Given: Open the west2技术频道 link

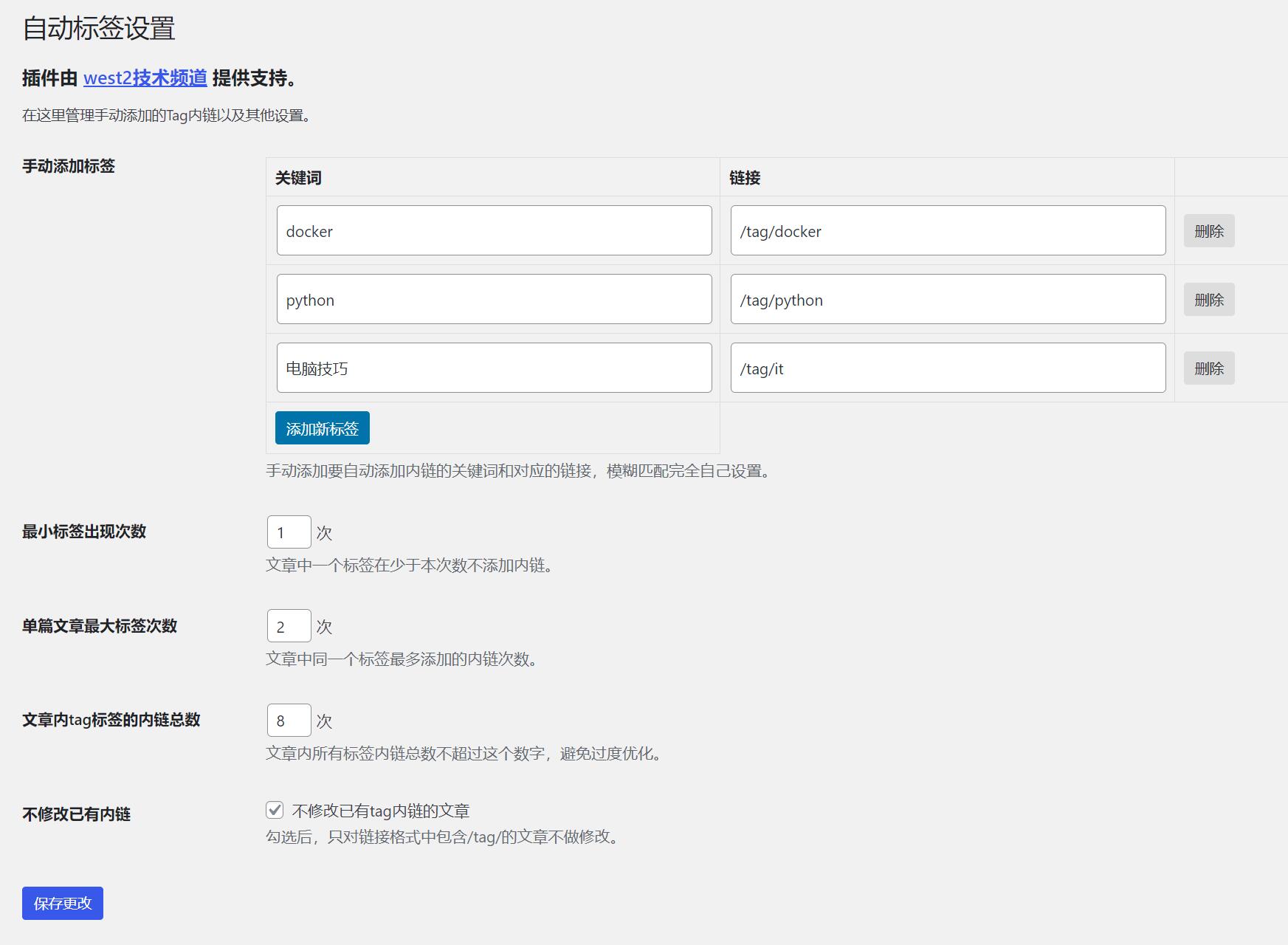Looking at the screenshot, I should (145, 78).
